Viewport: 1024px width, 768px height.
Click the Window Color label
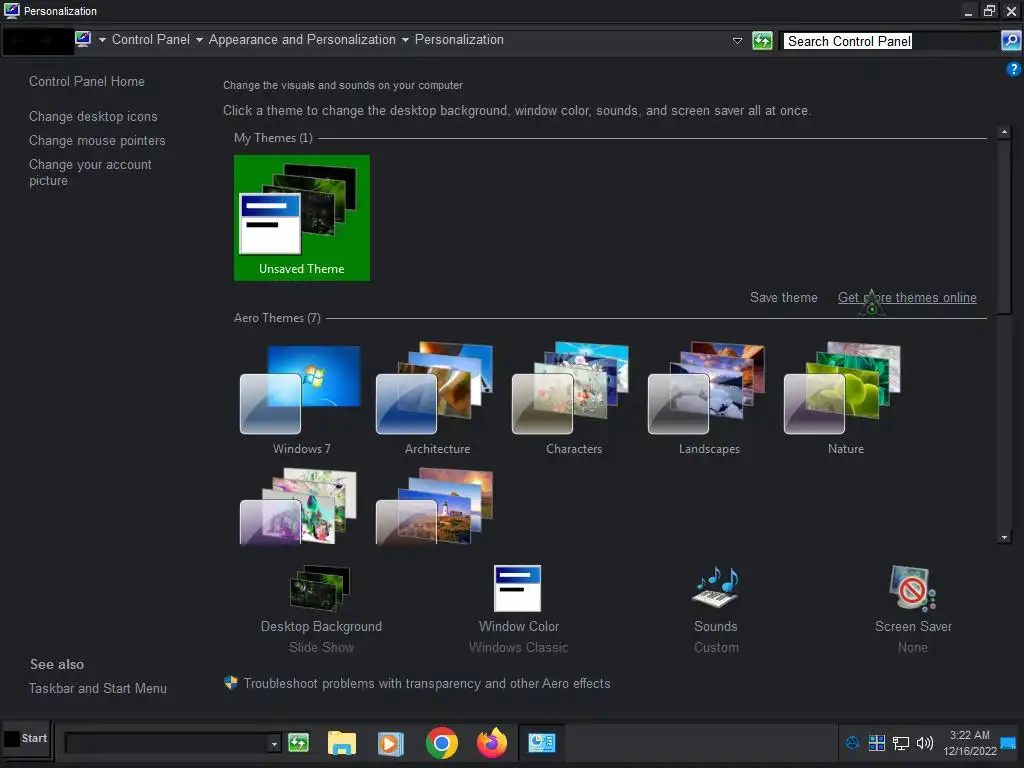click(519, 626)
